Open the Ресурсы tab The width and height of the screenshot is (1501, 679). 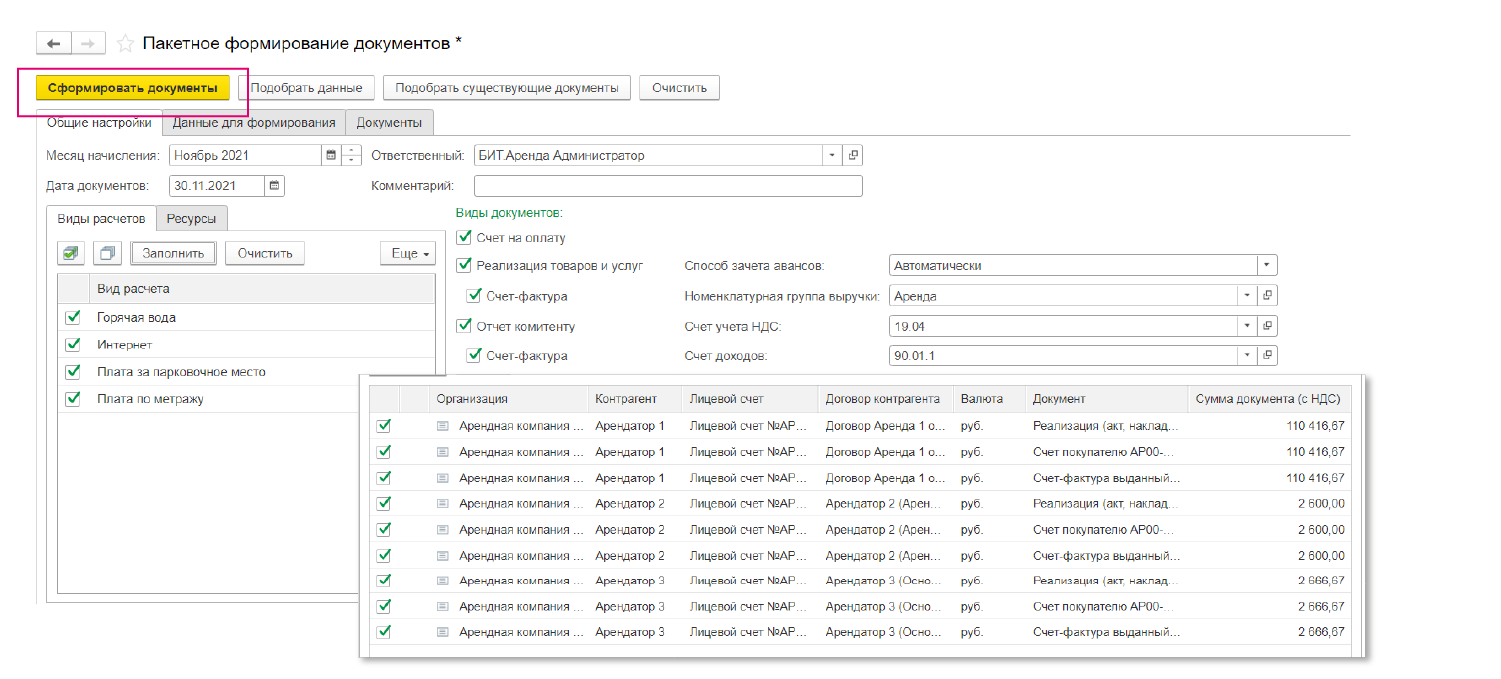click(192, 218)
